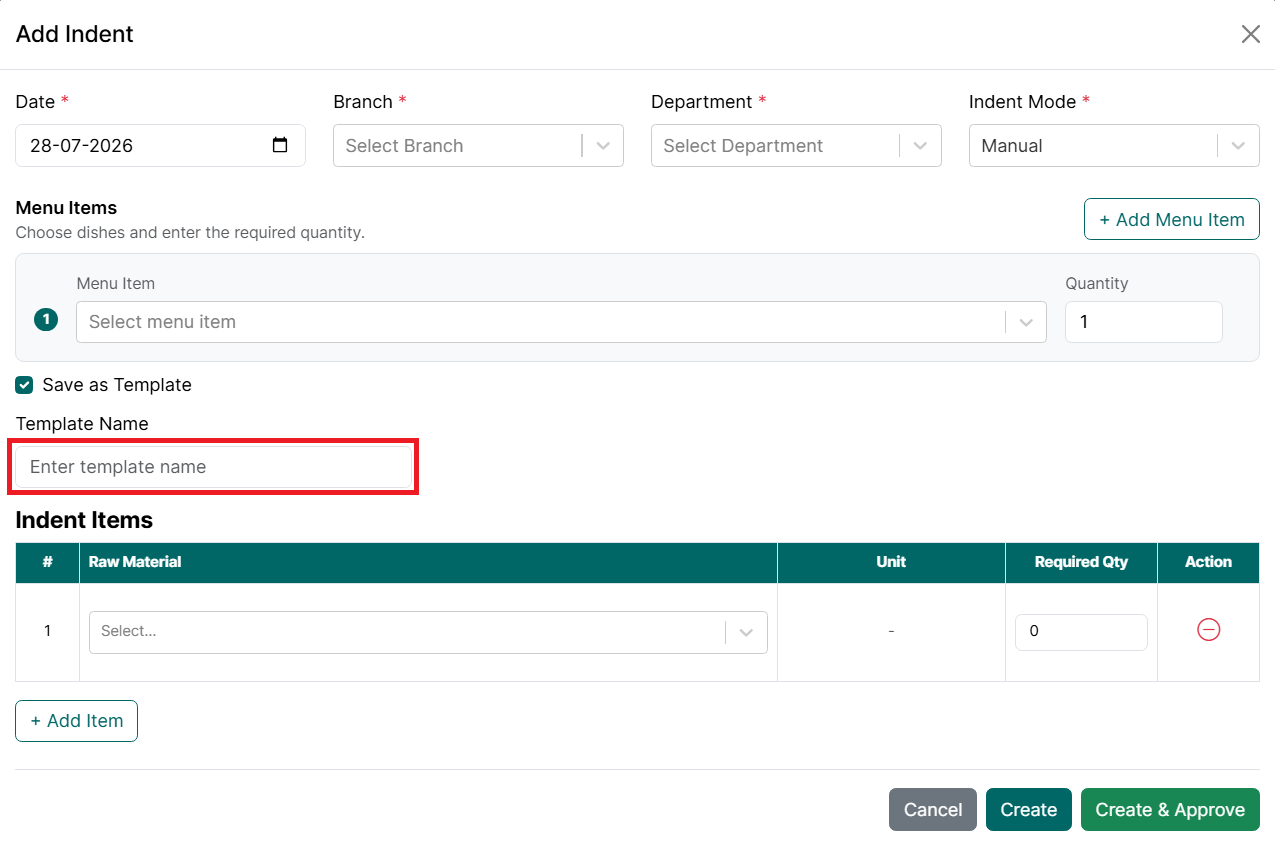
Task: Cancel the indent creation
Action: click(x=933, y=810)
